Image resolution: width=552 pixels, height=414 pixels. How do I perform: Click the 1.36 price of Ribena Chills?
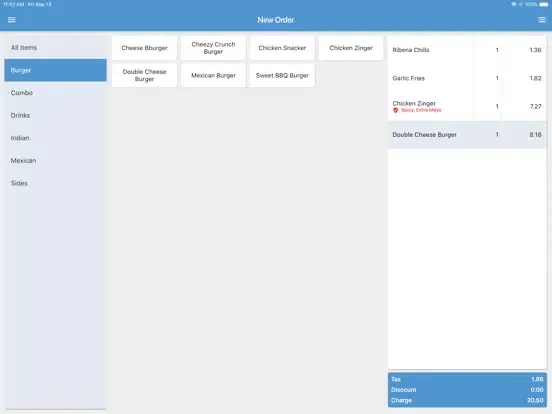(x=535, y=50)
